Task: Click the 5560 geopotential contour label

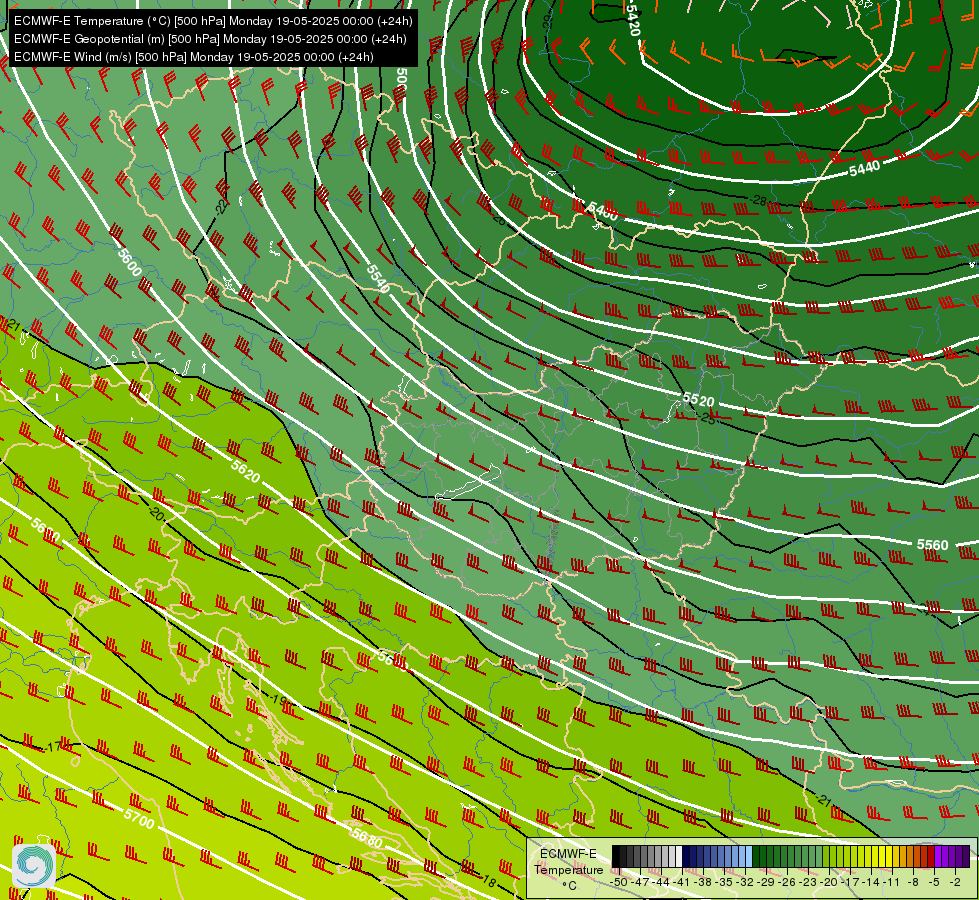Action: 932,545
